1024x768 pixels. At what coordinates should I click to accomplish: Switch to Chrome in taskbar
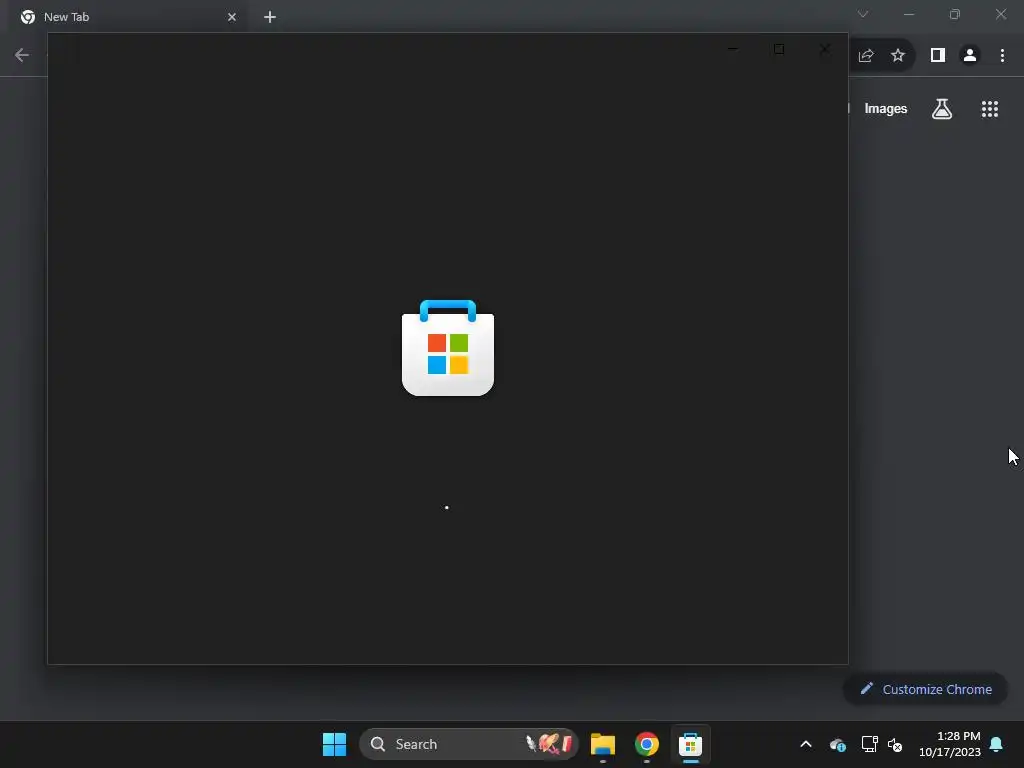(647, 744)
